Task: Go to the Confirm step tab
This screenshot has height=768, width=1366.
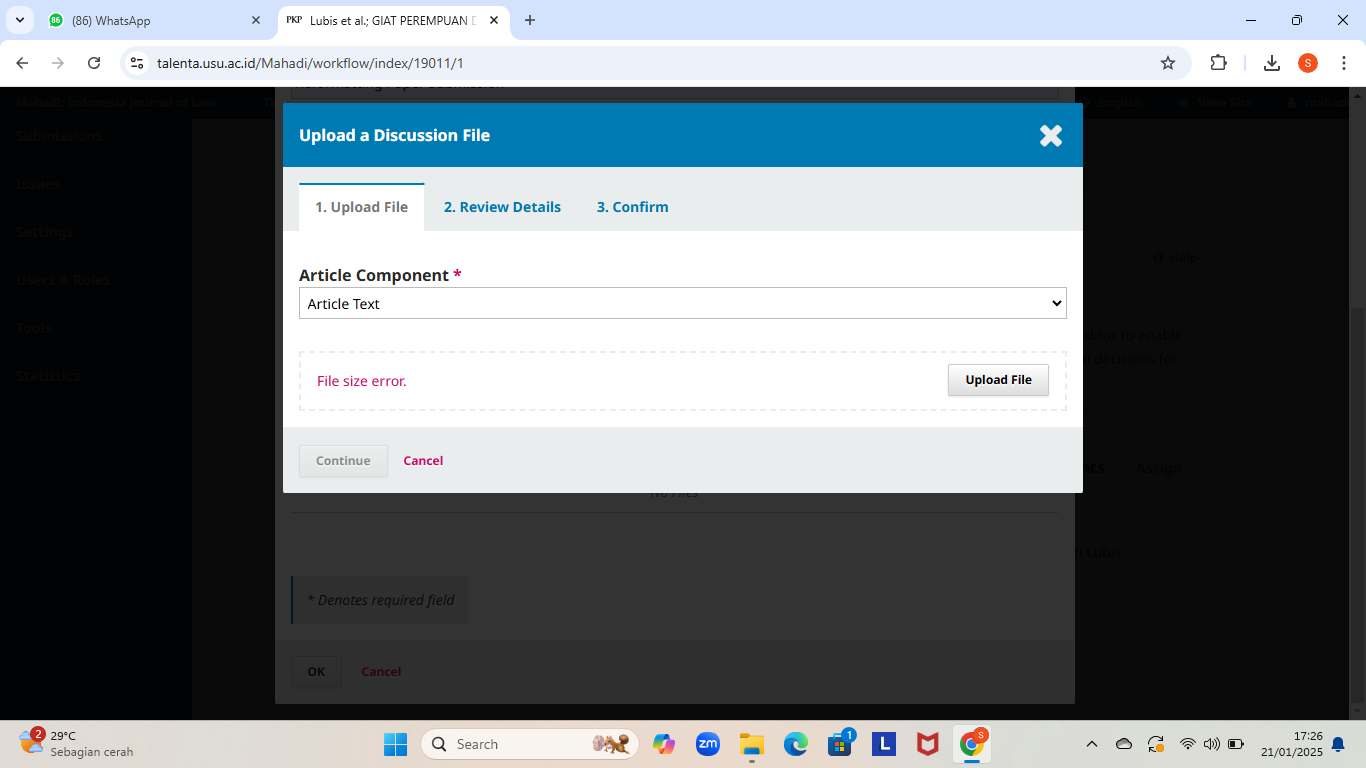Action: click(x=633, y=207)
